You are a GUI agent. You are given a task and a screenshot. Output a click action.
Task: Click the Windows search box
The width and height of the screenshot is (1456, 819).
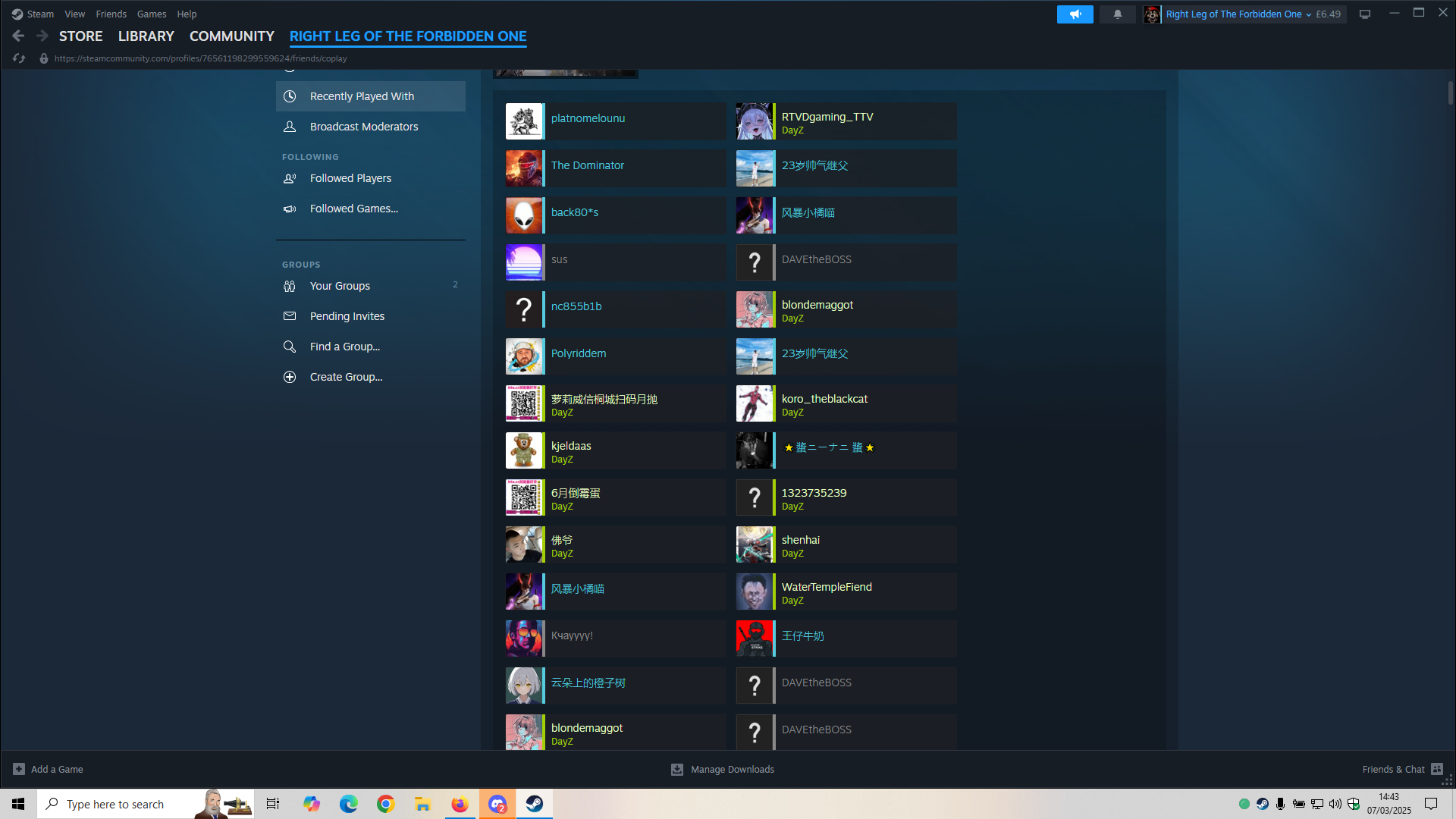(146, 804)
